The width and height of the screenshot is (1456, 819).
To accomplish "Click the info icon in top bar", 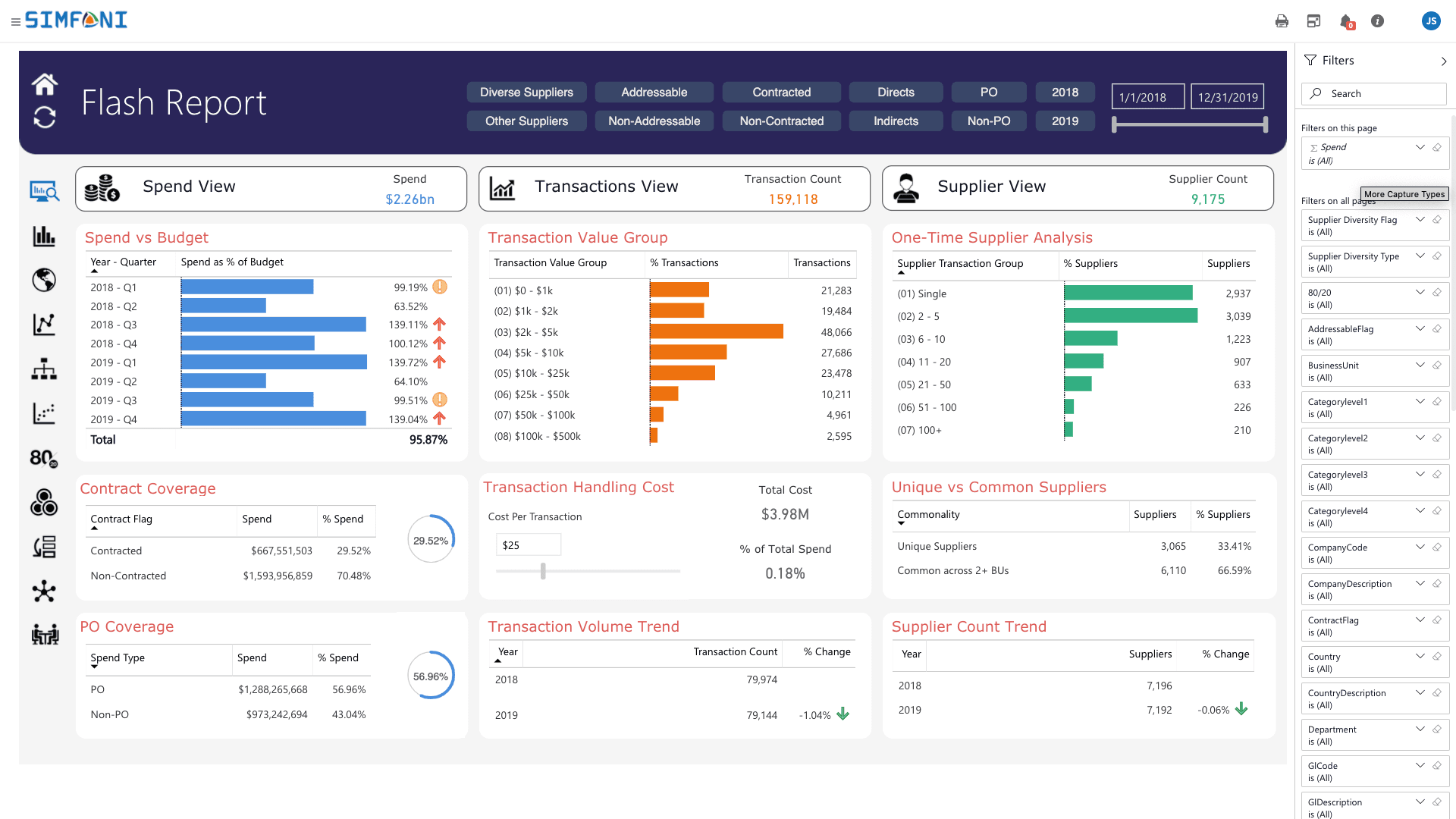I will pyautogui.click(x=1377, y=21).
